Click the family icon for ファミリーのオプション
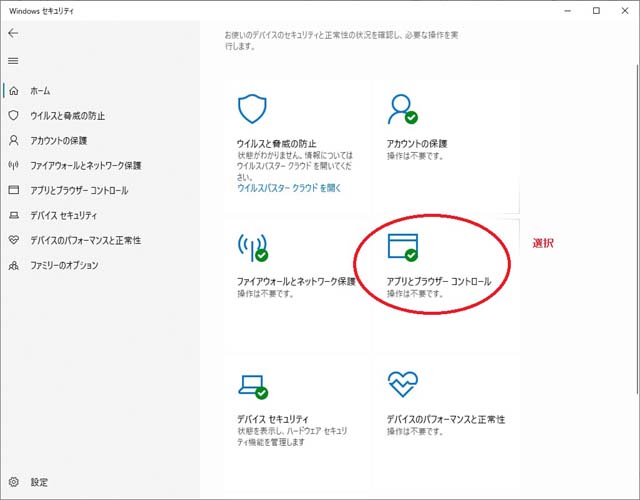Screen dimensions: 640x500 [14, 266]
